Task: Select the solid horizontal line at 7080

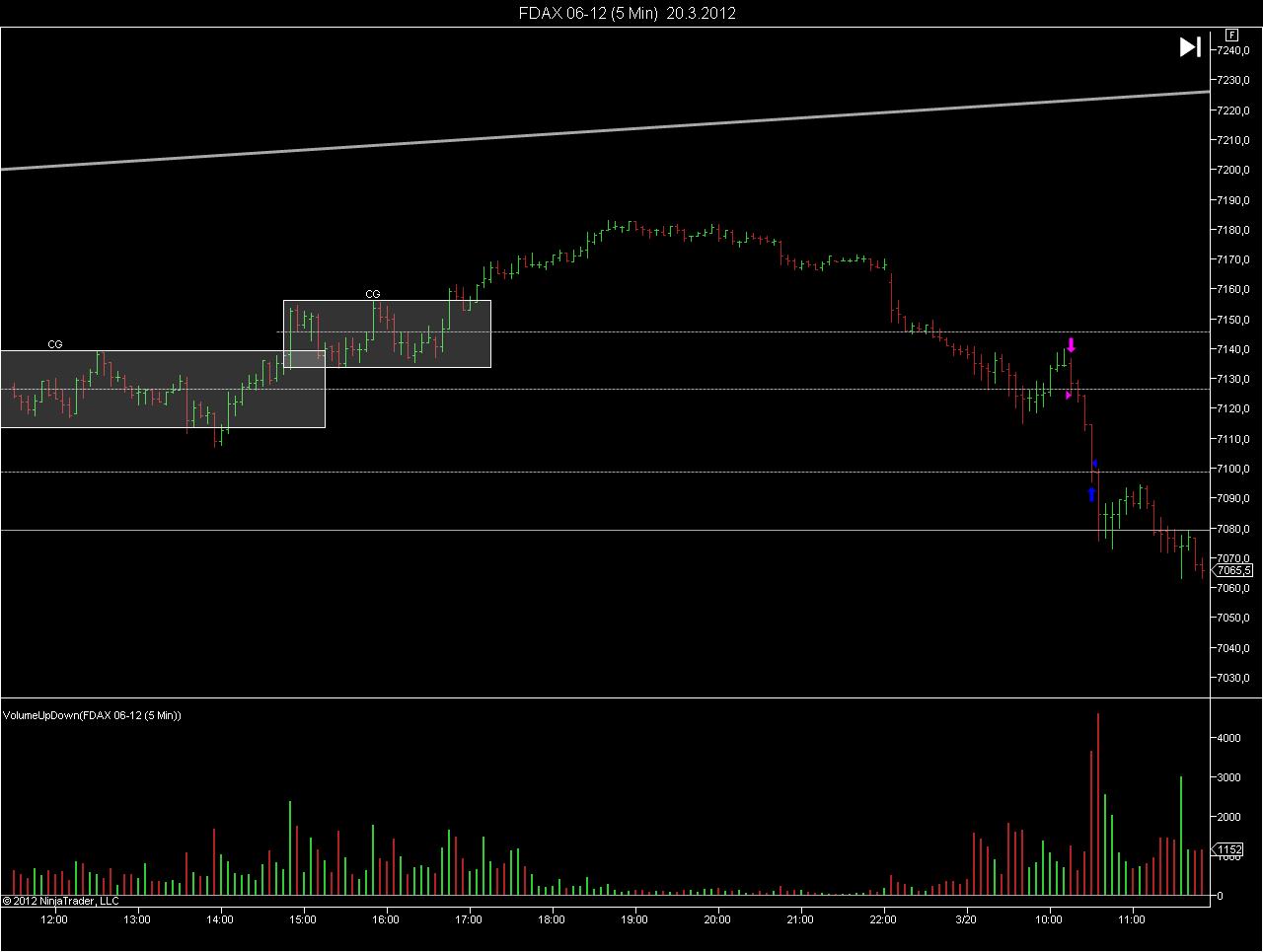Action: tap(605, 531)
